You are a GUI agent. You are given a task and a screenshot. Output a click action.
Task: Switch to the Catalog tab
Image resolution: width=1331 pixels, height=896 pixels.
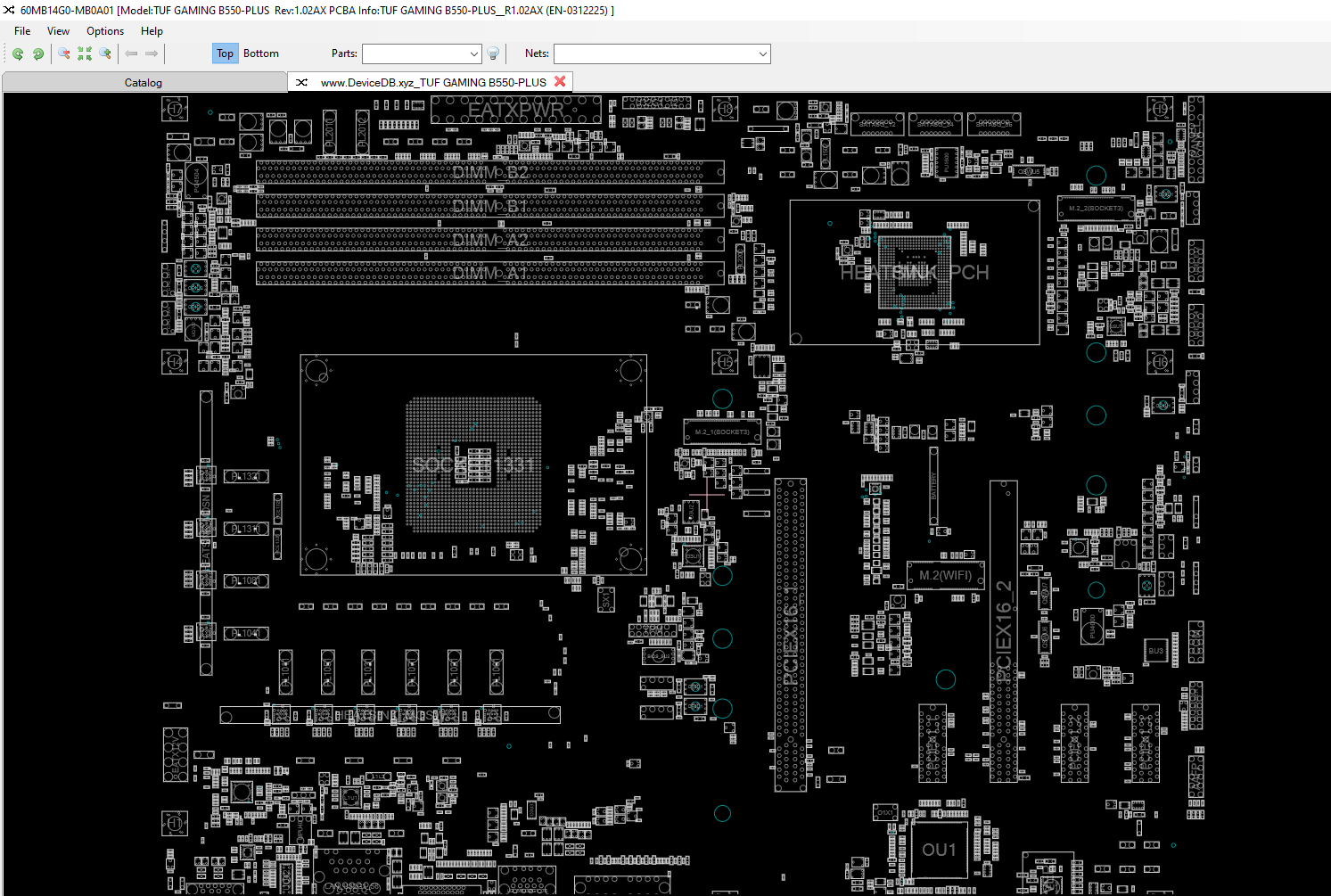pyautogui.click(x=144, y=83)
